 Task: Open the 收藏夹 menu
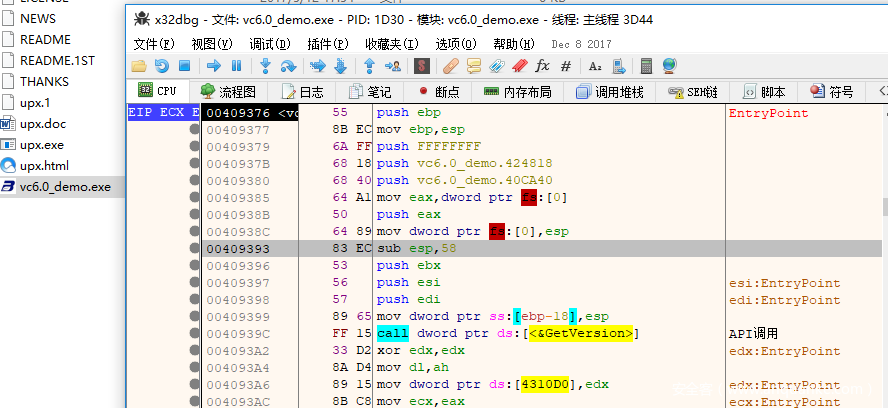coord(392,44)
